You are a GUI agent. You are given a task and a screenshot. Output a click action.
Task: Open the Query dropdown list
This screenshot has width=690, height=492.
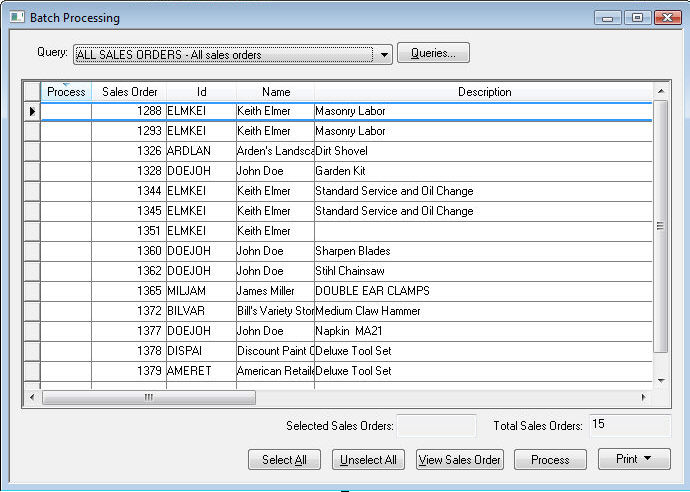click(x=385, y=54)
